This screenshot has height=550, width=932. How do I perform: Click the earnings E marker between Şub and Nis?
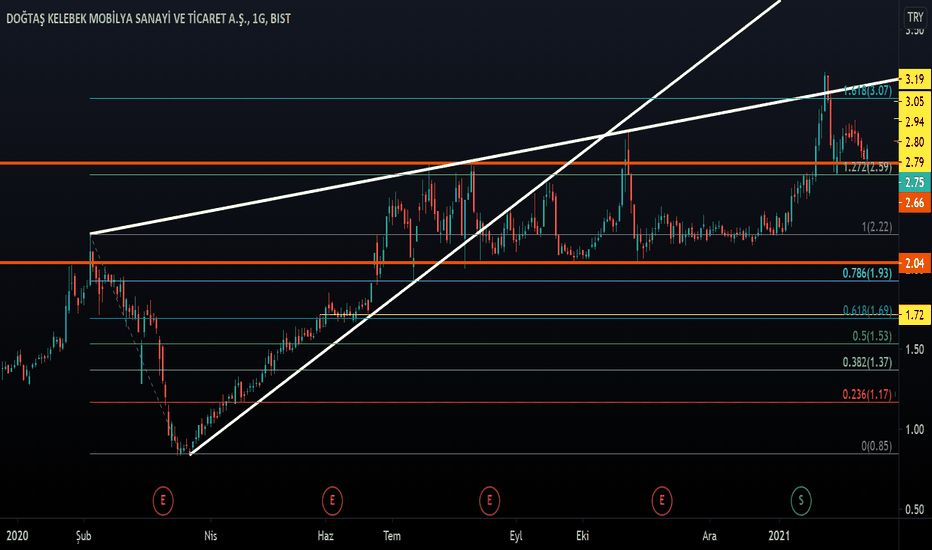coord(163,501)
